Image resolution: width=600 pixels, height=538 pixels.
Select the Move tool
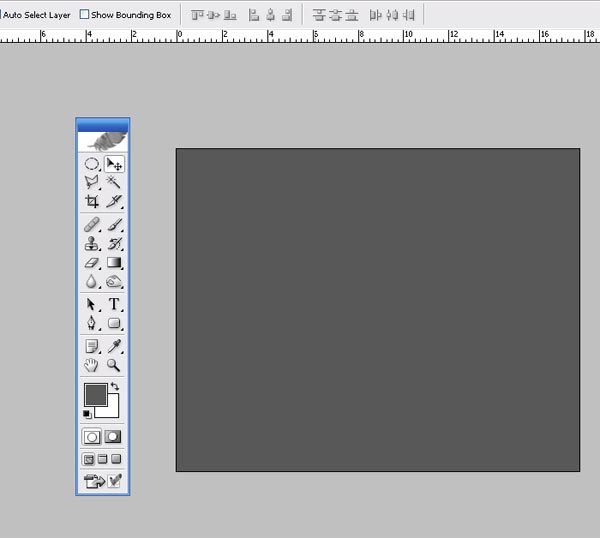(x=114, y=164)
